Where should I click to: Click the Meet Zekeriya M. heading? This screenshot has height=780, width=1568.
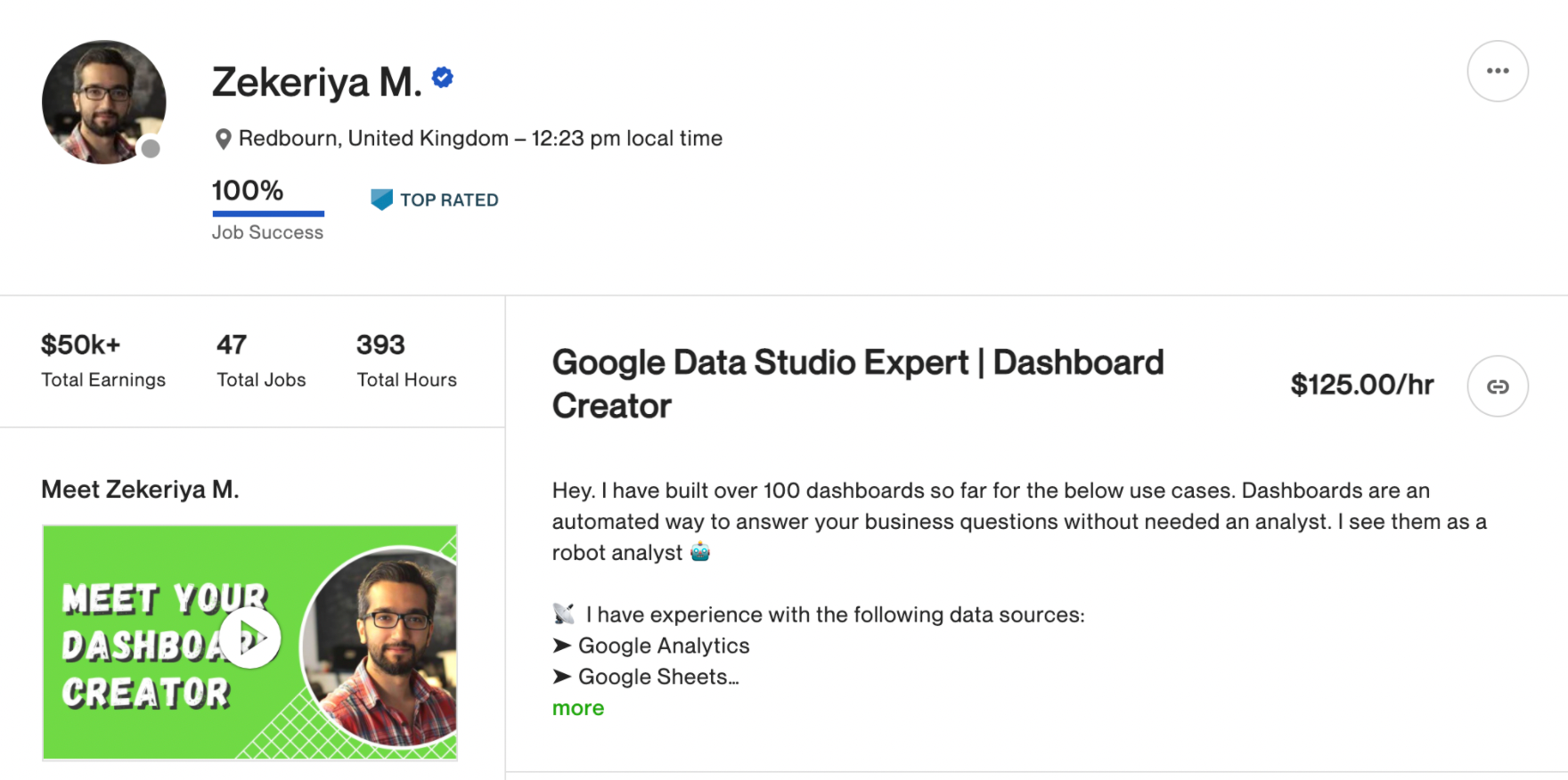[x=140, y=490]
